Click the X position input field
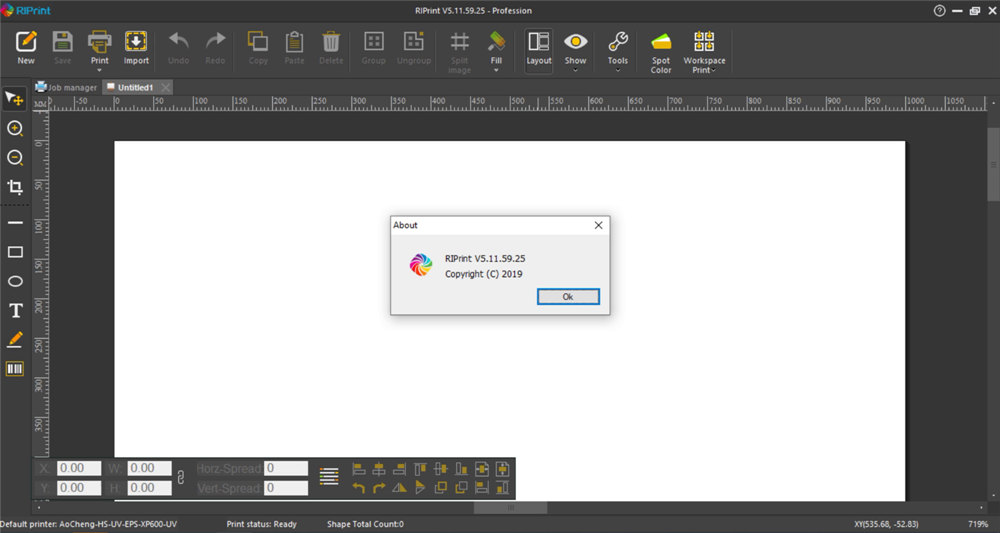The image size is (1000, 533). [x=79, y=469]
